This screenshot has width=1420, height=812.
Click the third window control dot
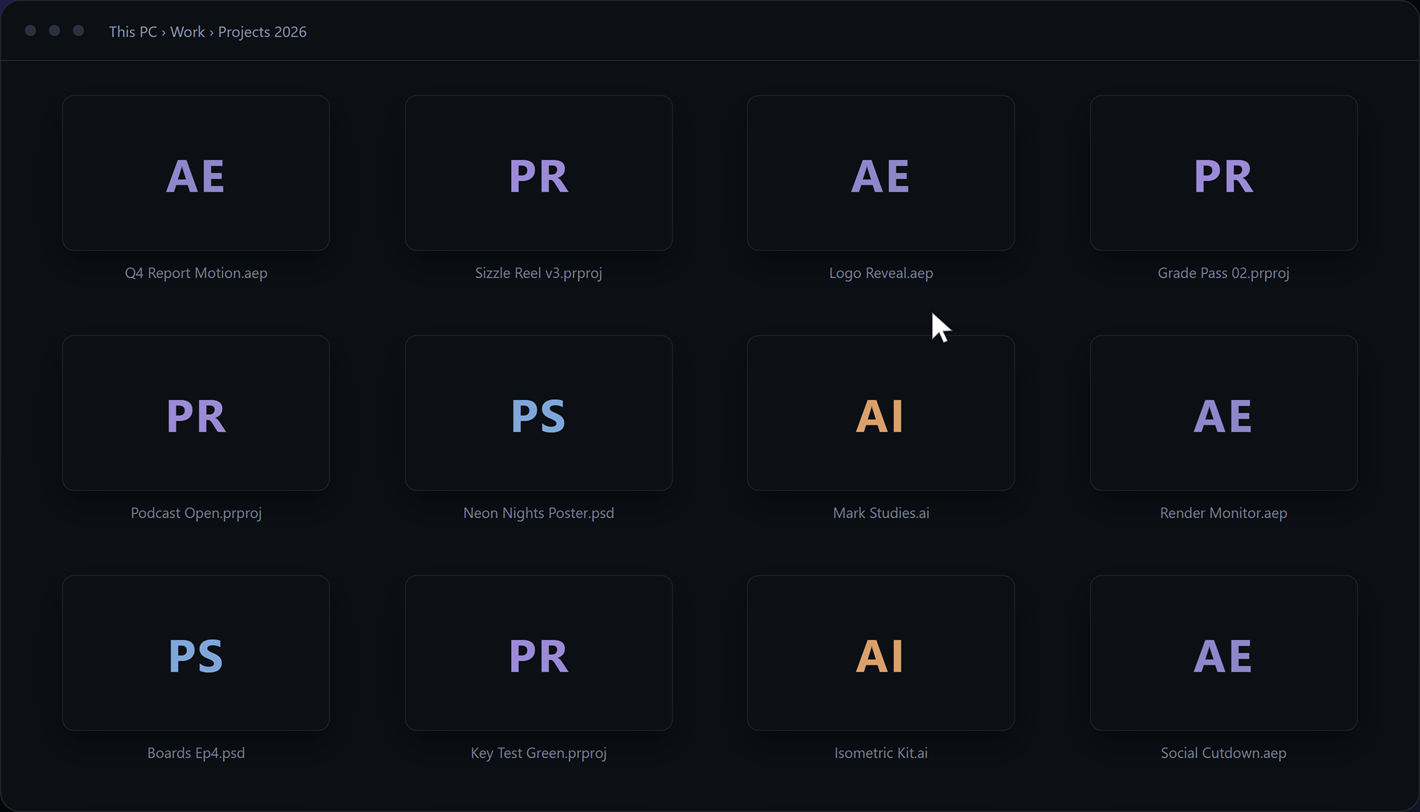(78, 31)
